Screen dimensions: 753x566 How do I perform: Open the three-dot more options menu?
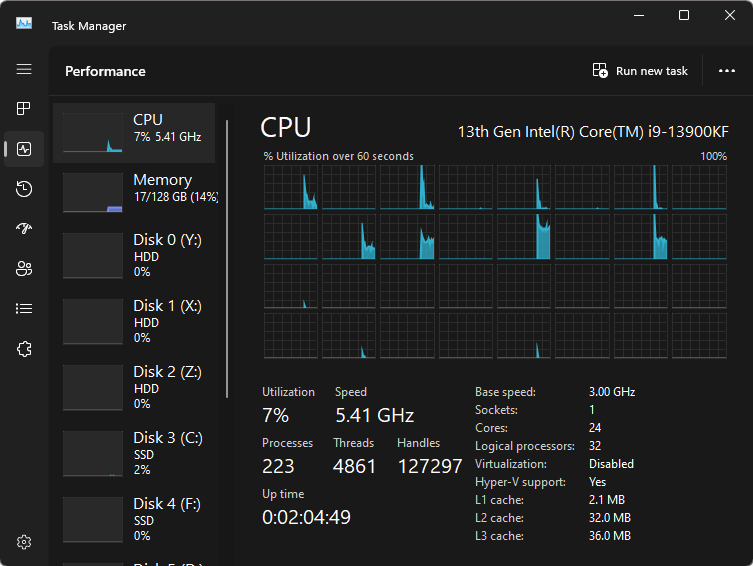(727, 71)
